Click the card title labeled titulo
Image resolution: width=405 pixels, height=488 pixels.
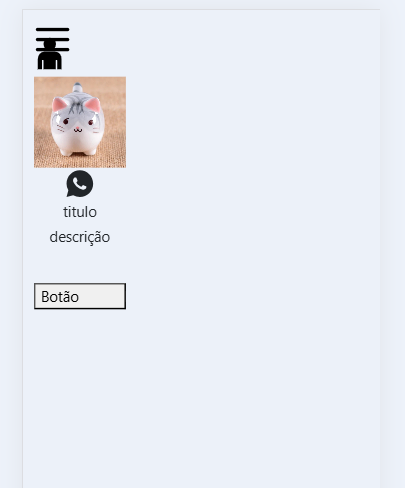point(80,212)
